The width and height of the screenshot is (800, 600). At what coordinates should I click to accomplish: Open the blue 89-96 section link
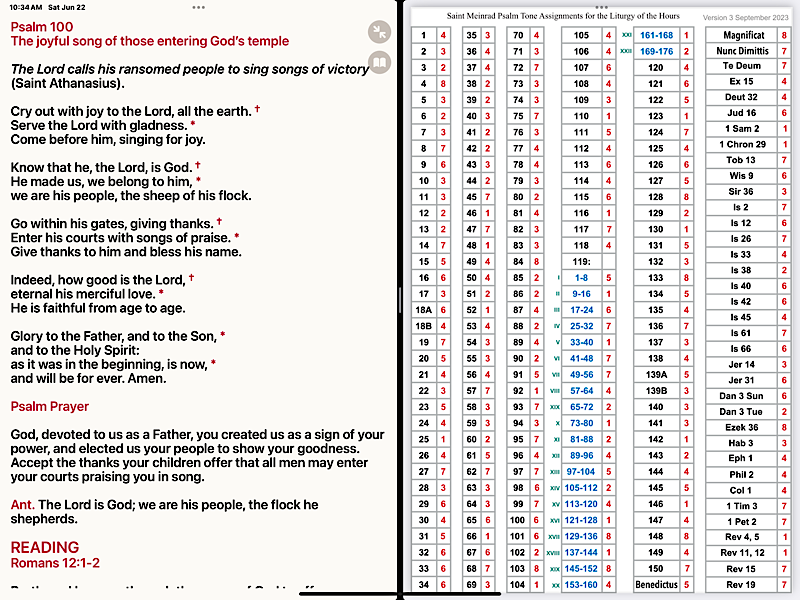click(x=581, y=455)
